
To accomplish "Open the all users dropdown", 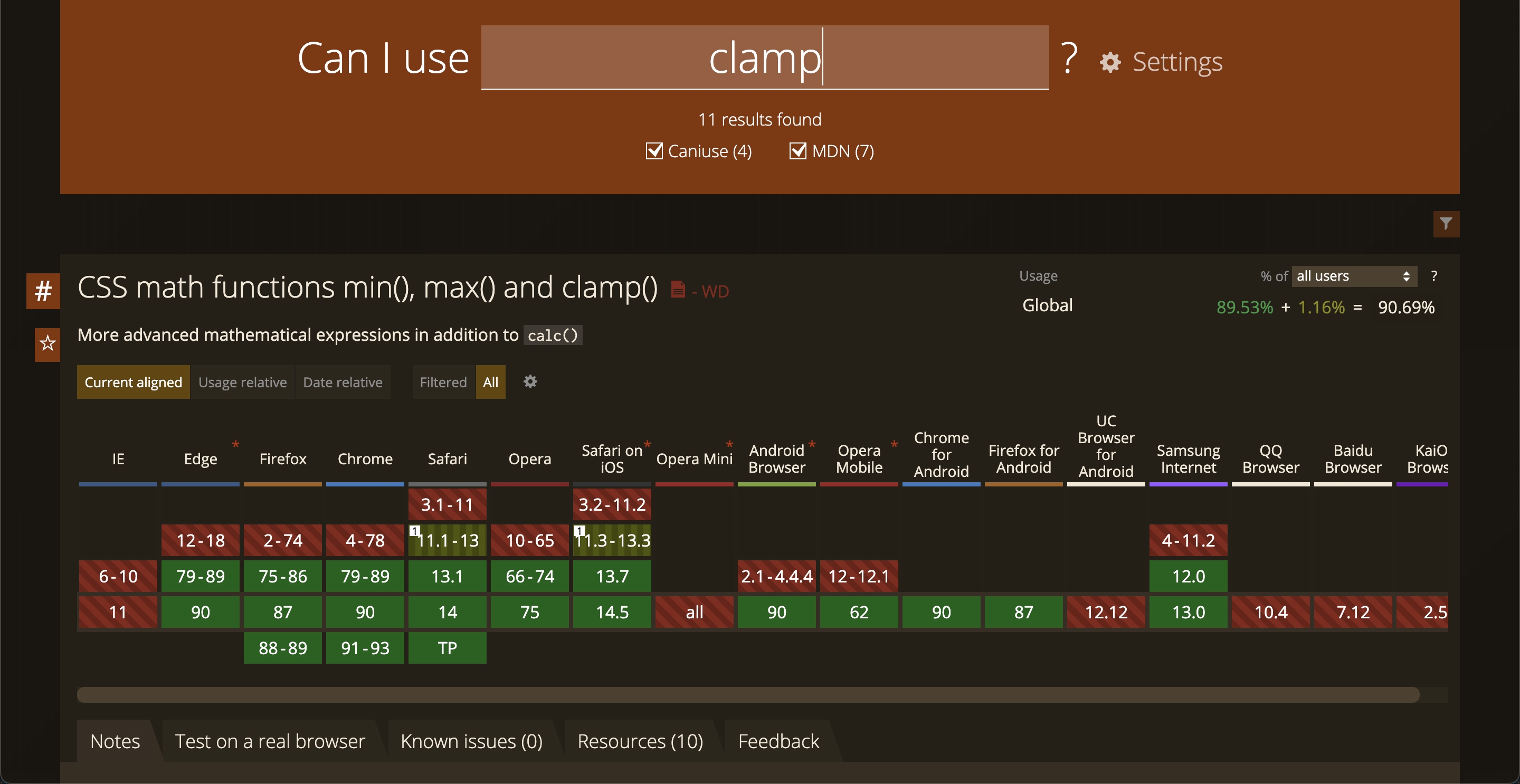I will (1354, 276).
